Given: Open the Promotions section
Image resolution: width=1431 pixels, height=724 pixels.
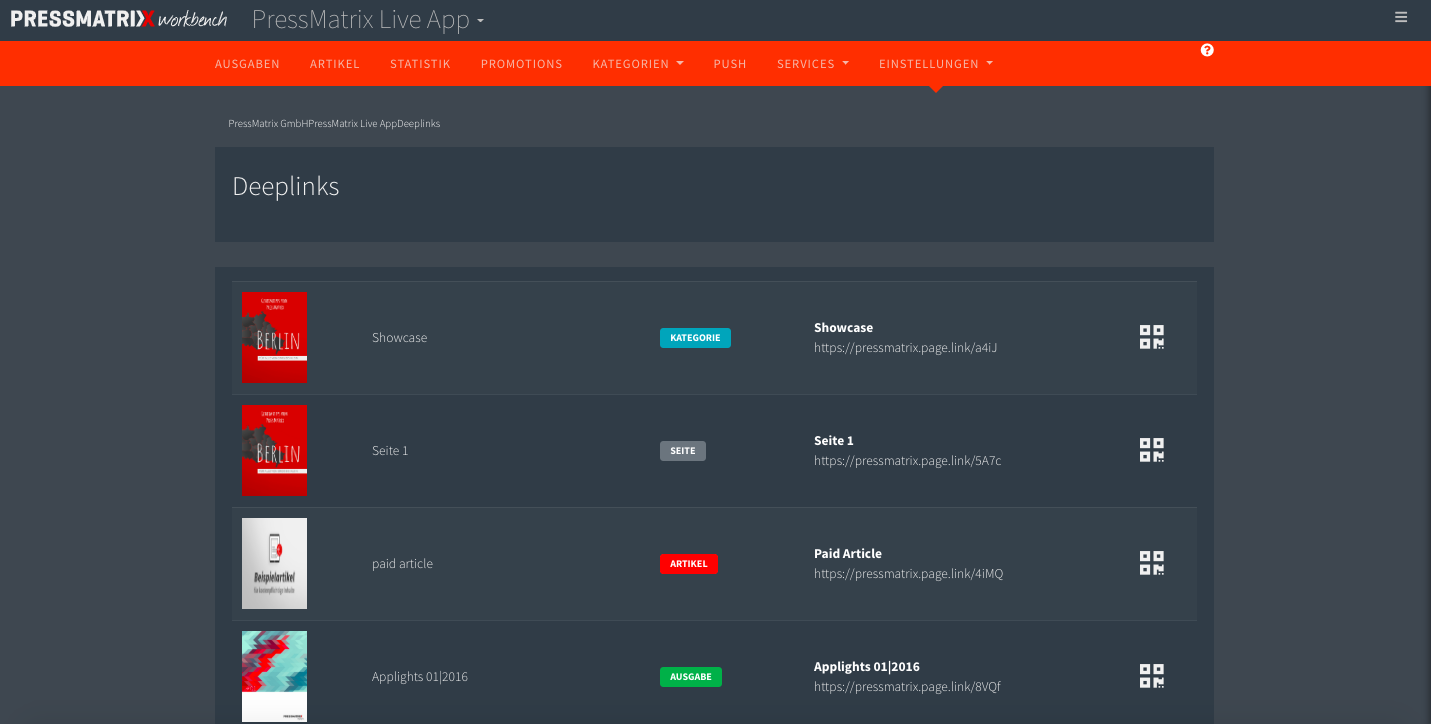Looking at the screenshot, I should 521,63.
